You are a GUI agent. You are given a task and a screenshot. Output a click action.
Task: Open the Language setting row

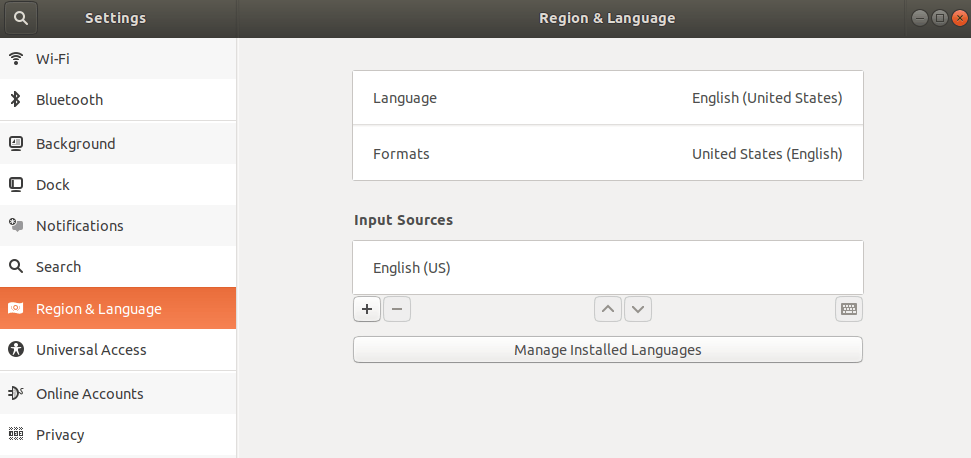607,98
